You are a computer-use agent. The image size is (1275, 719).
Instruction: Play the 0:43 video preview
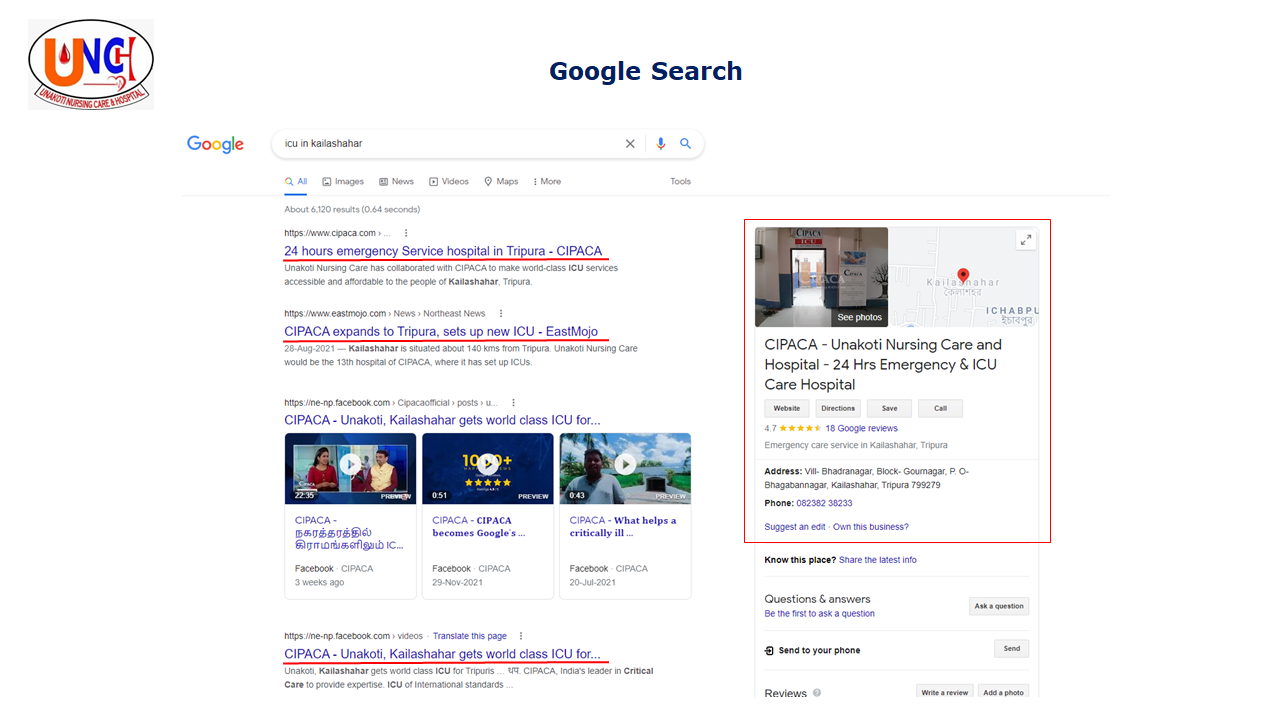(625, 465)
